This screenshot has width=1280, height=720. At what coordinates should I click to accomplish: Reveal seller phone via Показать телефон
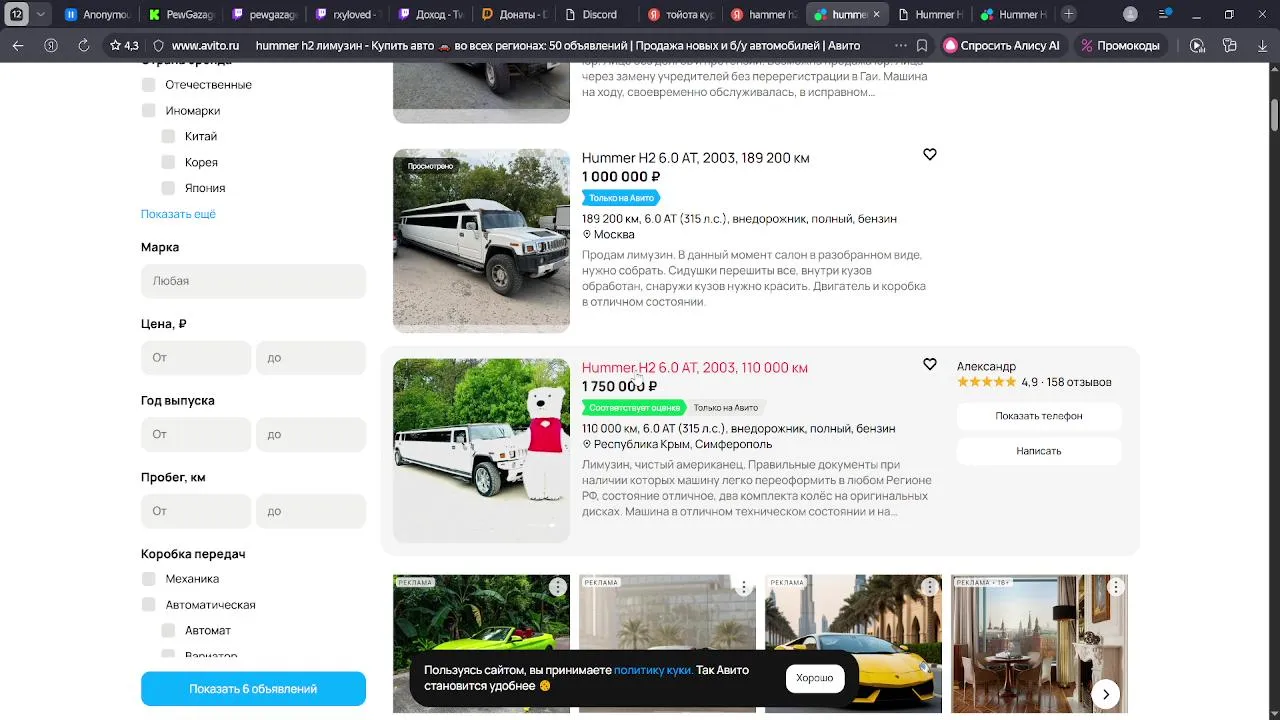tap(1039, 416)
